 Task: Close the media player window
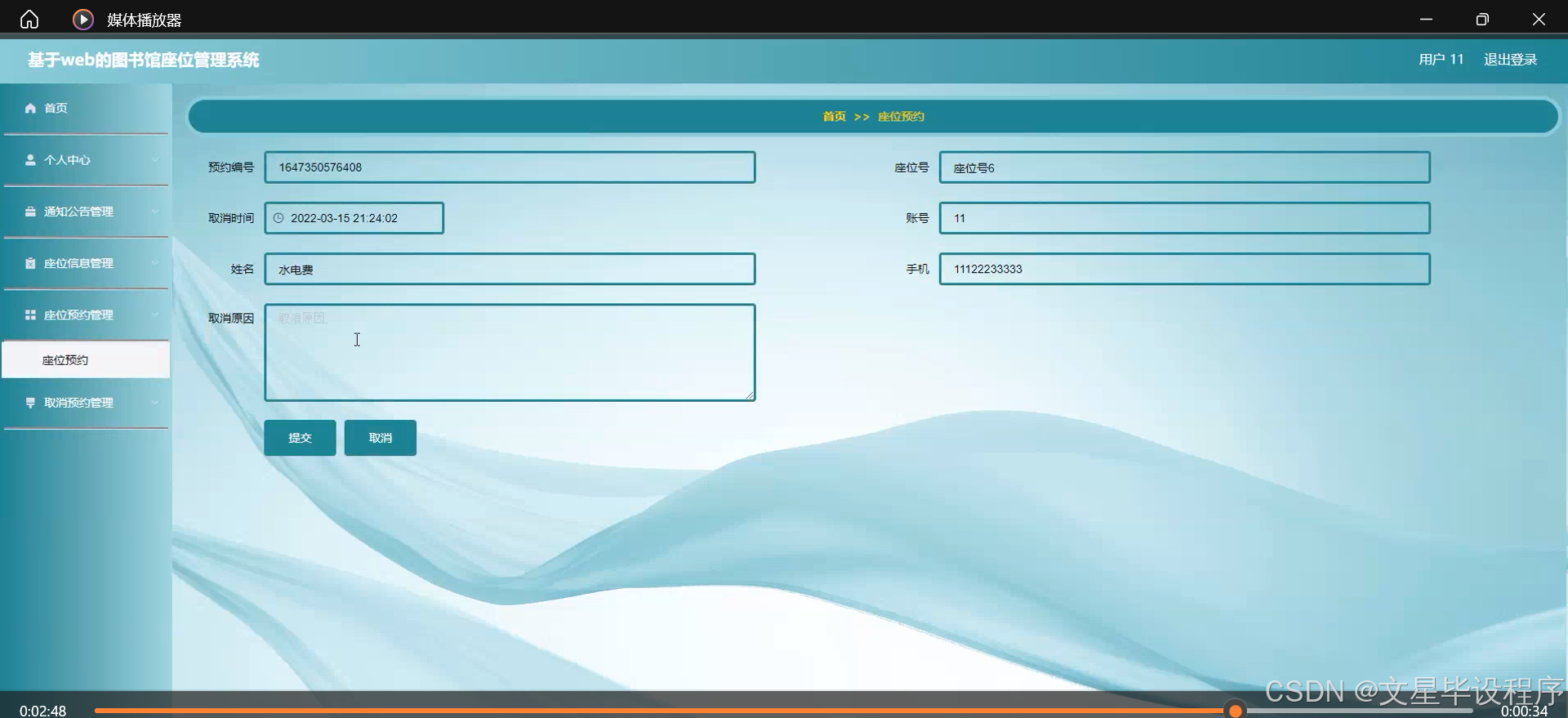coord(1539,19)
